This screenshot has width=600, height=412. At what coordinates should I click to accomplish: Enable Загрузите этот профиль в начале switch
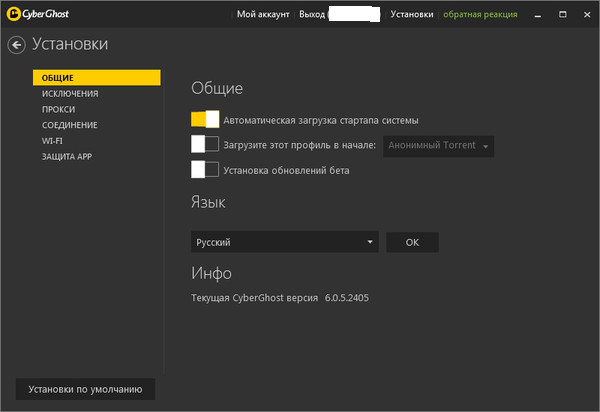coord(204,145)
